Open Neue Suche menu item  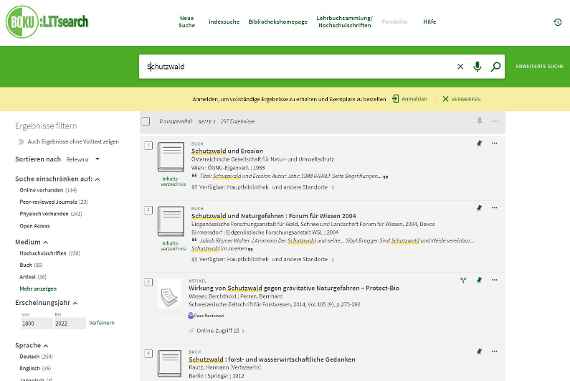(x=187, y=21)
